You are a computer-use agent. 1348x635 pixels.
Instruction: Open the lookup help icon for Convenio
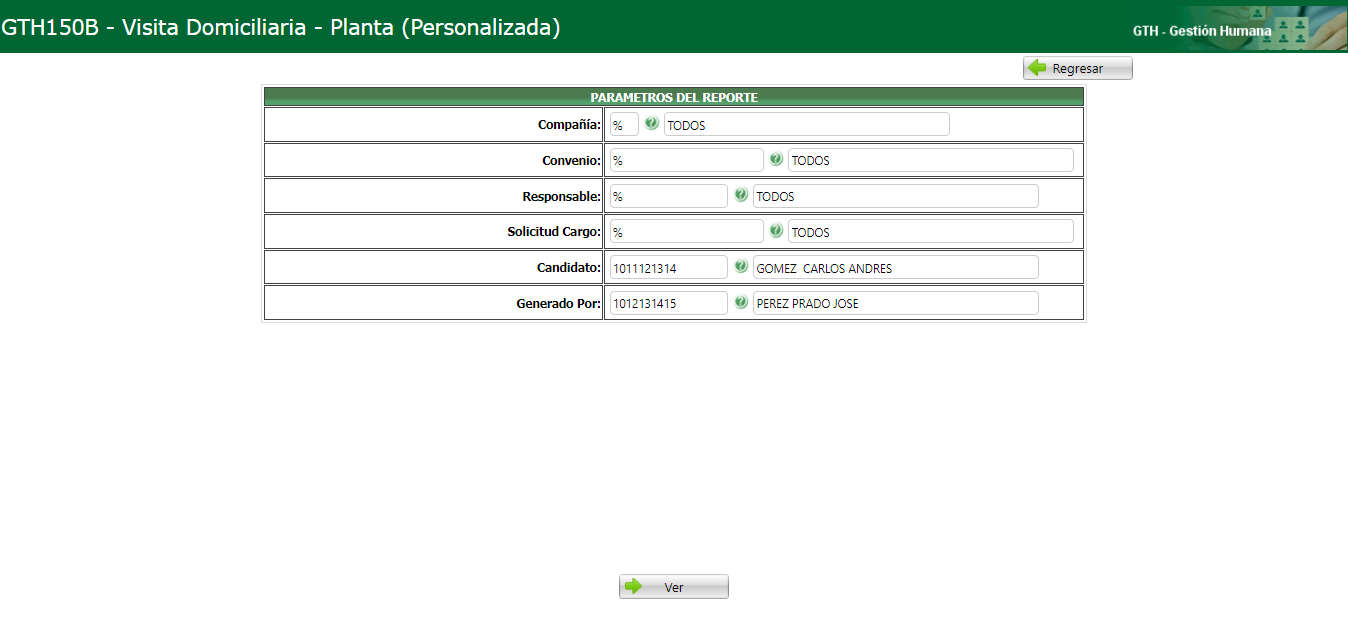pos(776,159)
